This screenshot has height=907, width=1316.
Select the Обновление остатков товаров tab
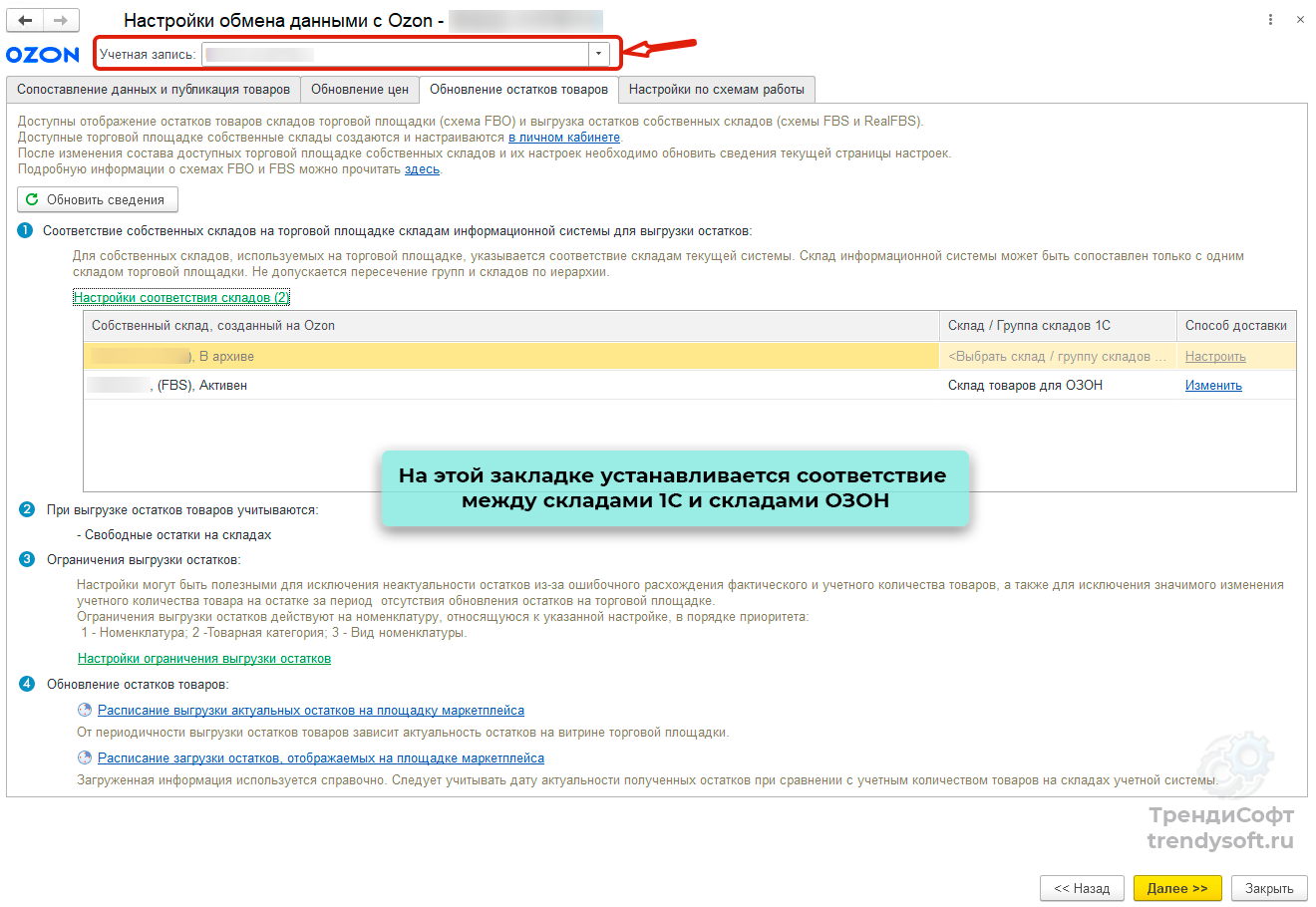[518, 90]
